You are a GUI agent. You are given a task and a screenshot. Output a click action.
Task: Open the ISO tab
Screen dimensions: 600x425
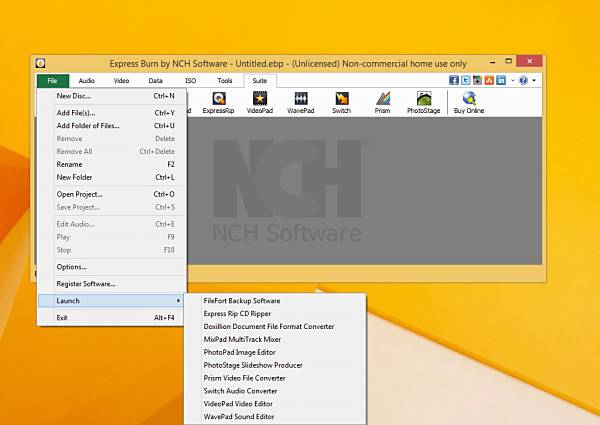191,81
